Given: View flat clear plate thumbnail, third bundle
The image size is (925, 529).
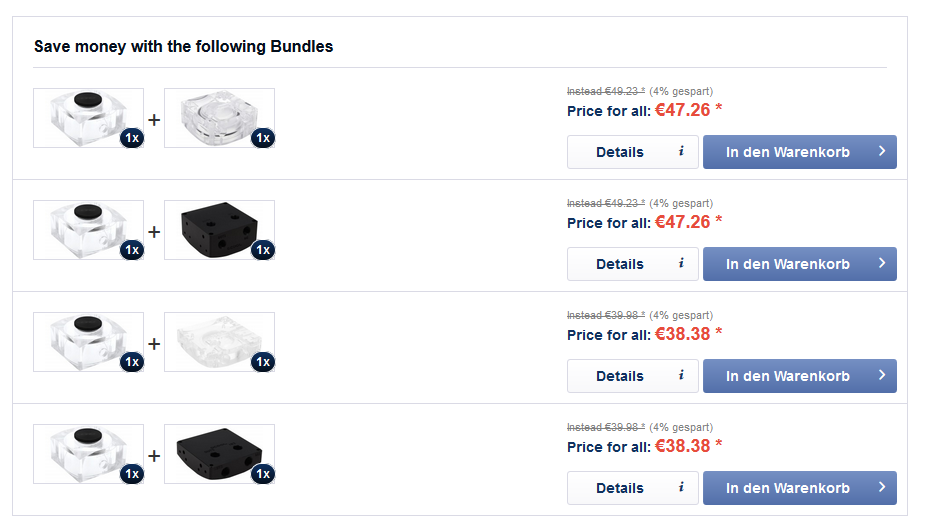Looking at the screenshot, I should [219, 342].
